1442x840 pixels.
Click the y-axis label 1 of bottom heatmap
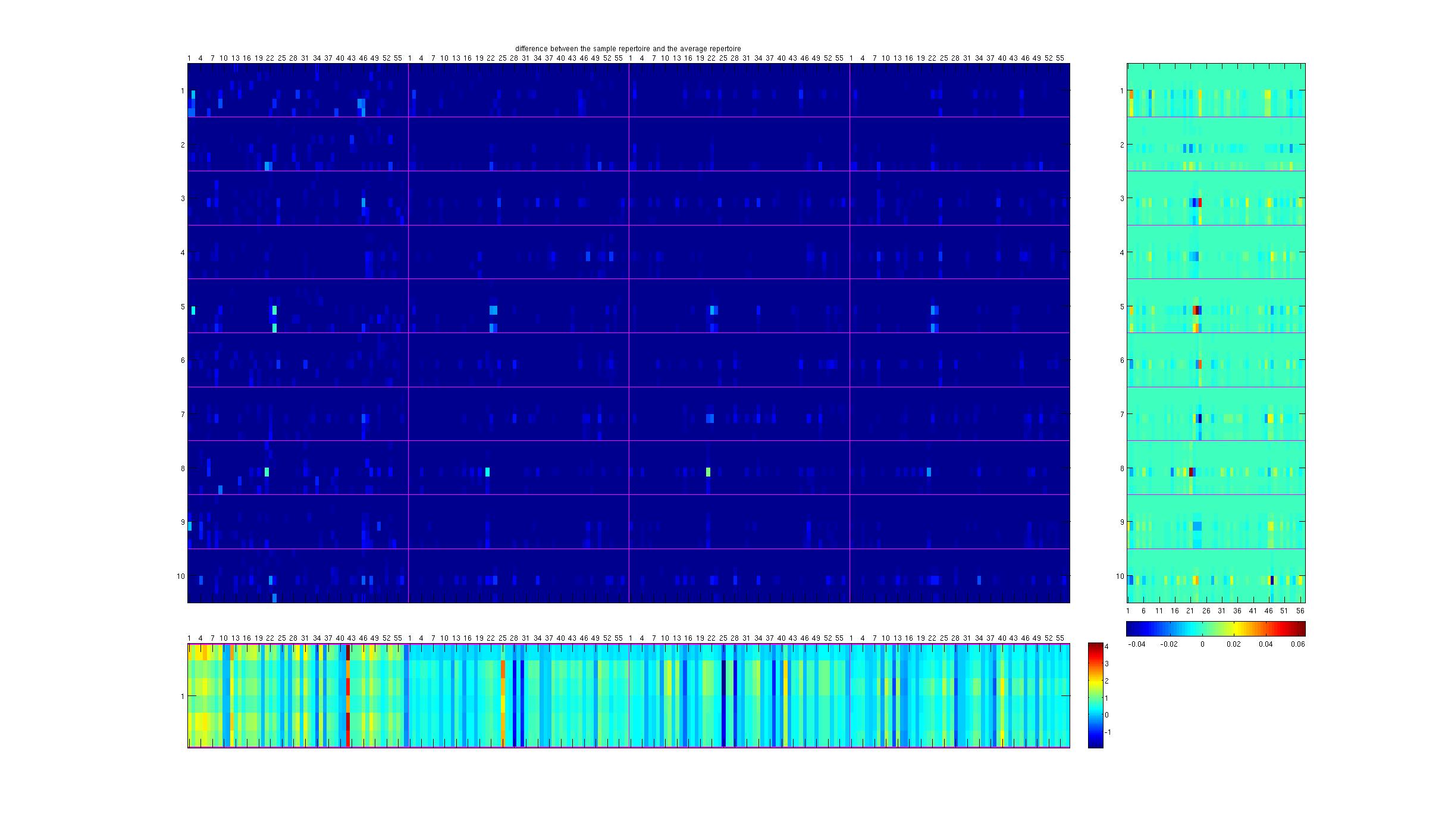(182, 696)
